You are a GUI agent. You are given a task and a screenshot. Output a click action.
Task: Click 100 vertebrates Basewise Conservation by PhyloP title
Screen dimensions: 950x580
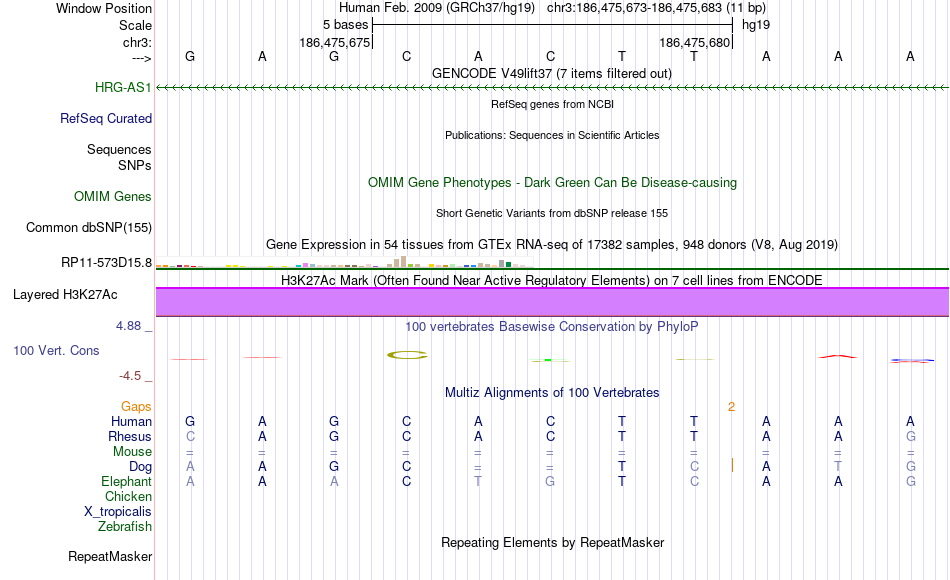552,326
